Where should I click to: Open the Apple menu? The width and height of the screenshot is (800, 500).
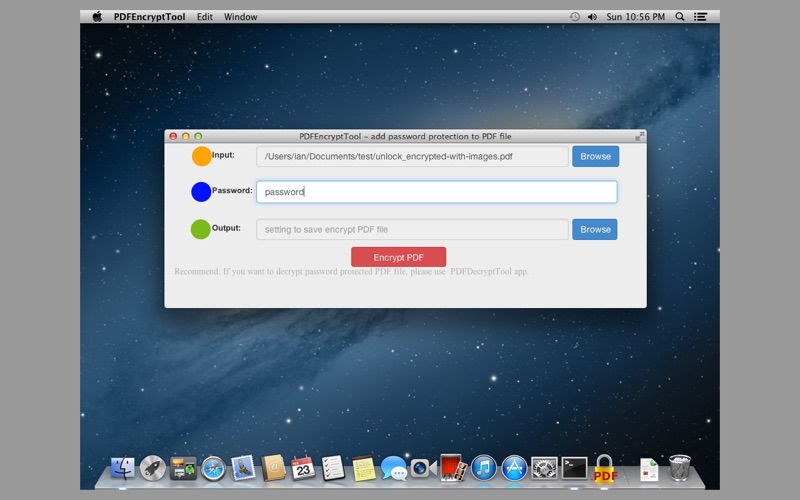click(x=97, y=16)
